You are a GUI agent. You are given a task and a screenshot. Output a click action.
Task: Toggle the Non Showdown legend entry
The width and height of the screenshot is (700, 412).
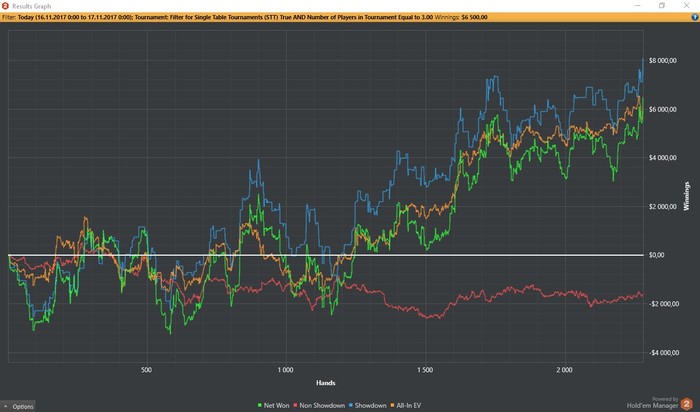click(x=319, y=405)
